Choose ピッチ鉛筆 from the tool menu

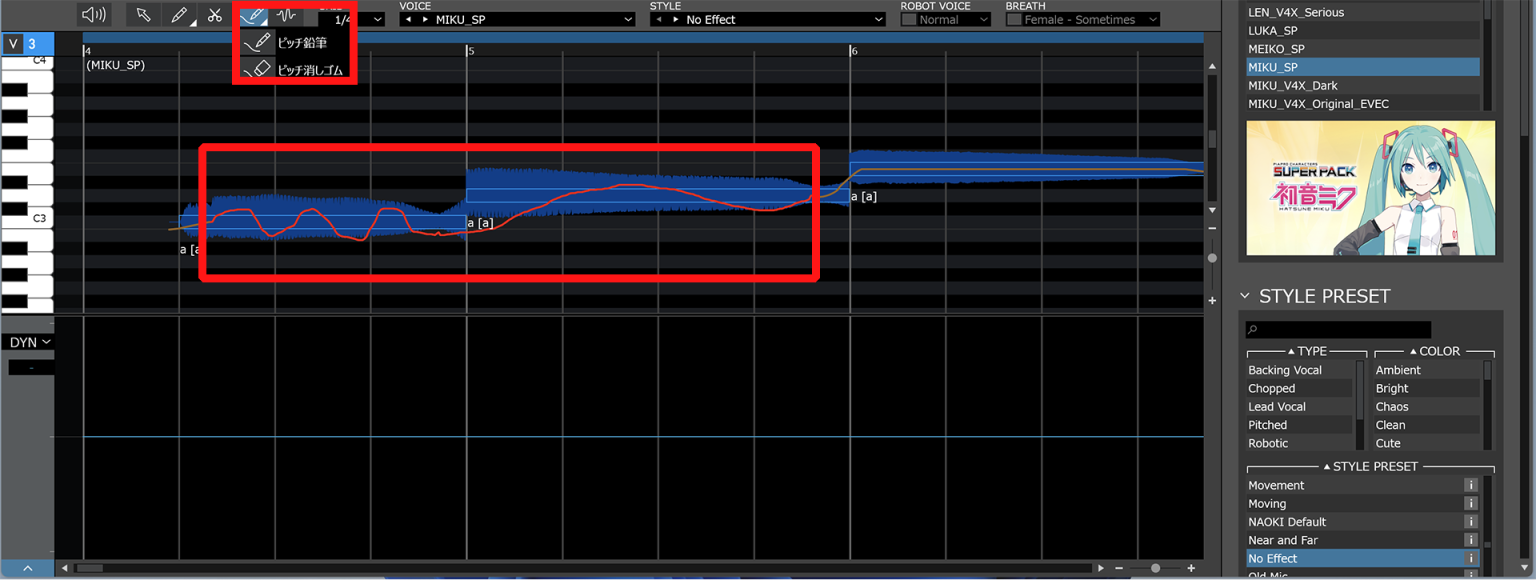pos(301,43)
